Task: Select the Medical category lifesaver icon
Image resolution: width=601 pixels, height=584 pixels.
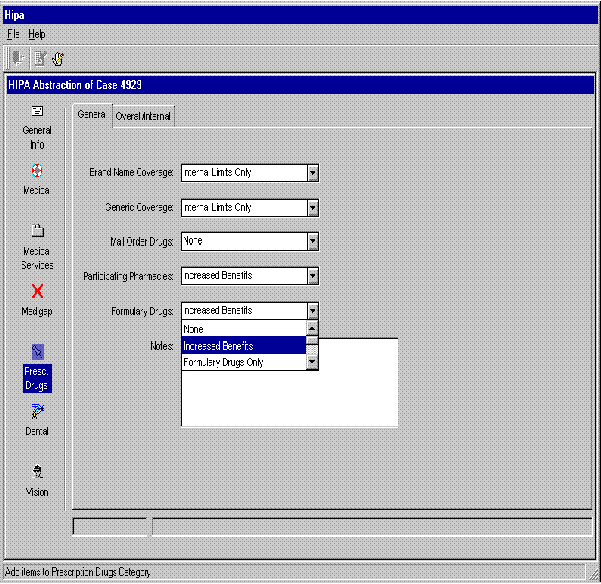Action: [x=37, y=170]
